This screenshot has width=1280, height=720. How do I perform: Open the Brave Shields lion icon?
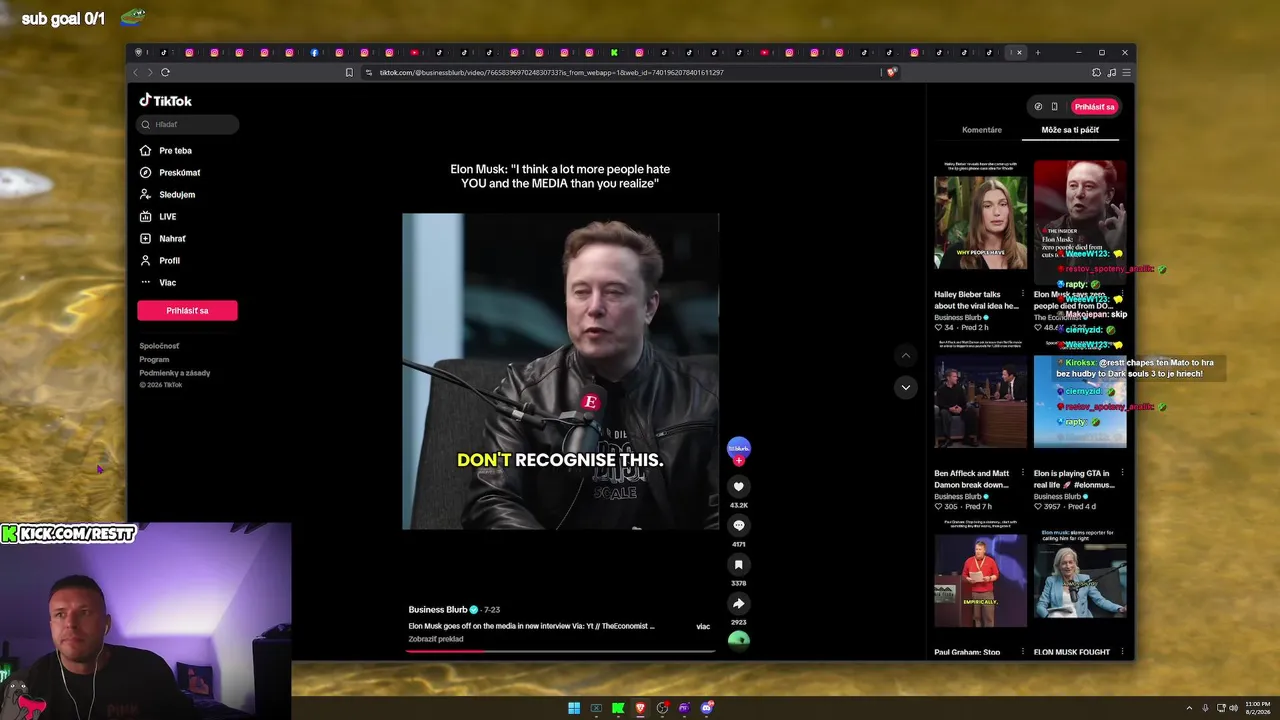coord(891,72)
